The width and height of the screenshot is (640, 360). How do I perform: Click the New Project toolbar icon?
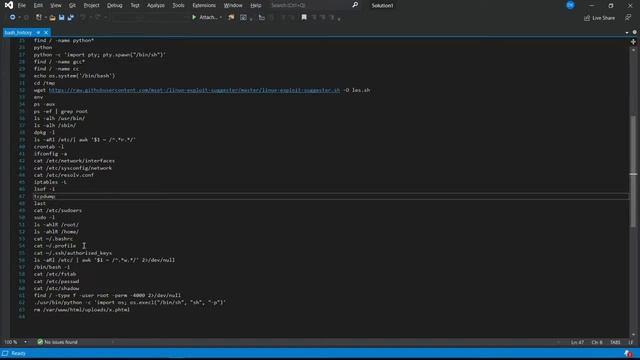coord(39,17)
